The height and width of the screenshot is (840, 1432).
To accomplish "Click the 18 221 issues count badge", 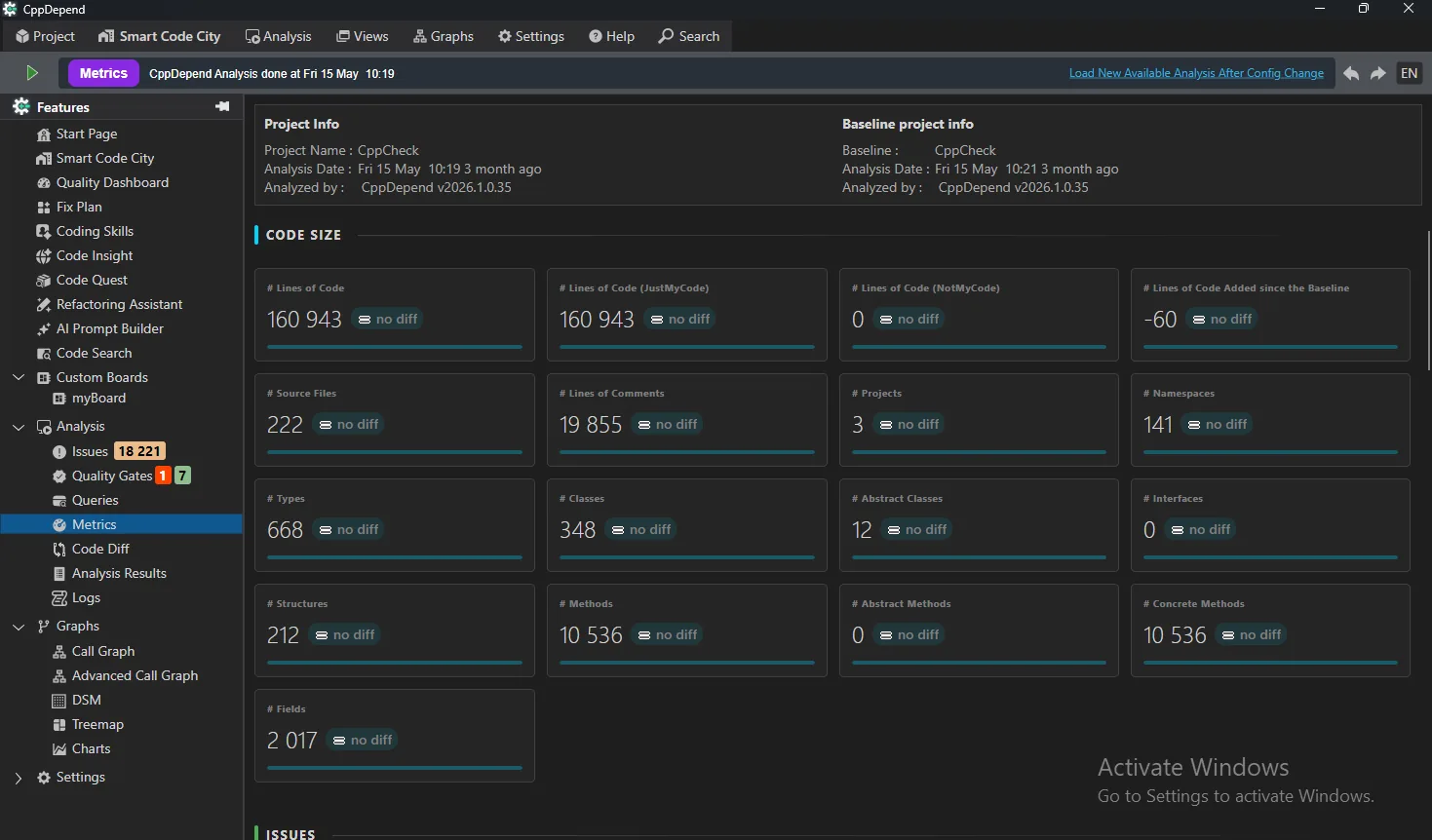I will pos(139,451).
